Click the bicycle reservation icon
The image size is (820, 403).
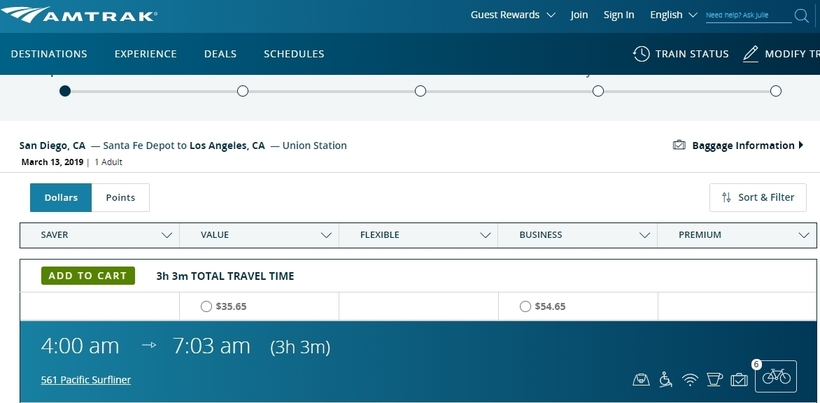click(x=776, y=377)
